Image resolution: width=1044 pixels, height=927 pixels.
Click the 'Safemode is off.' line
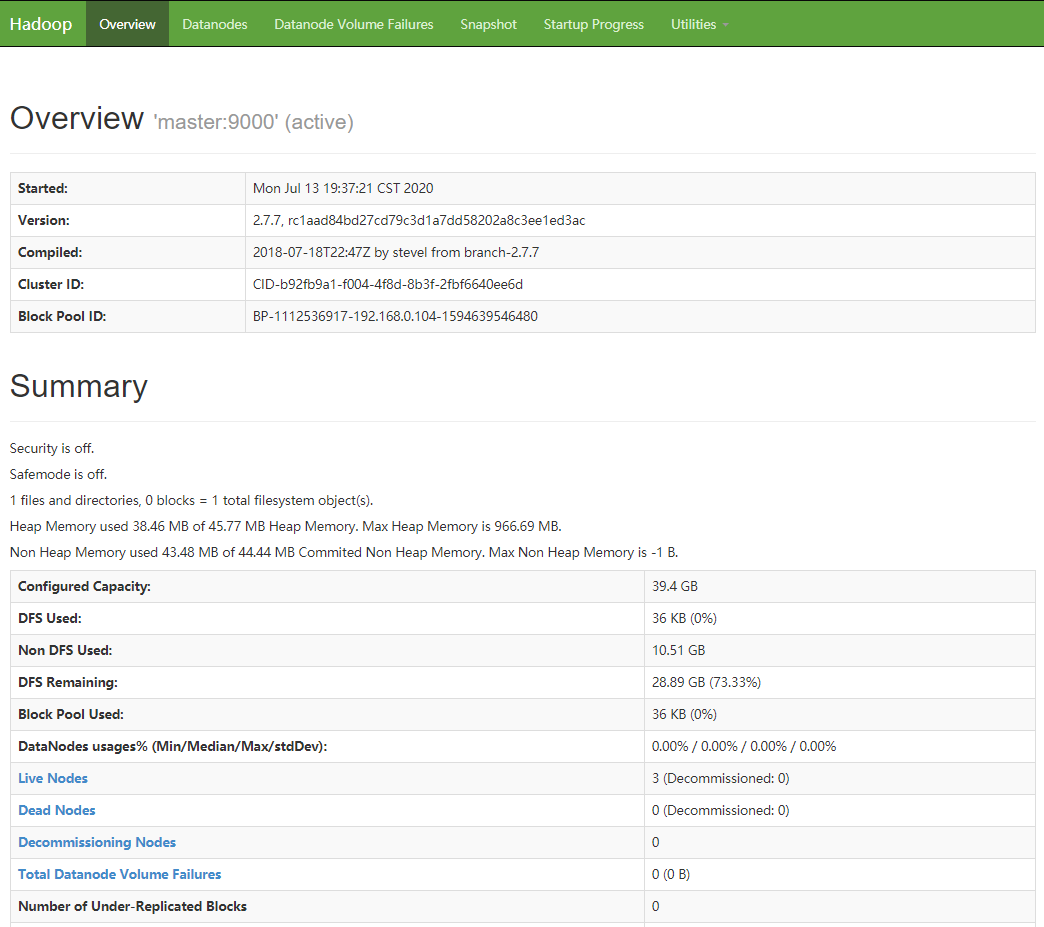(x=58, y=474)
